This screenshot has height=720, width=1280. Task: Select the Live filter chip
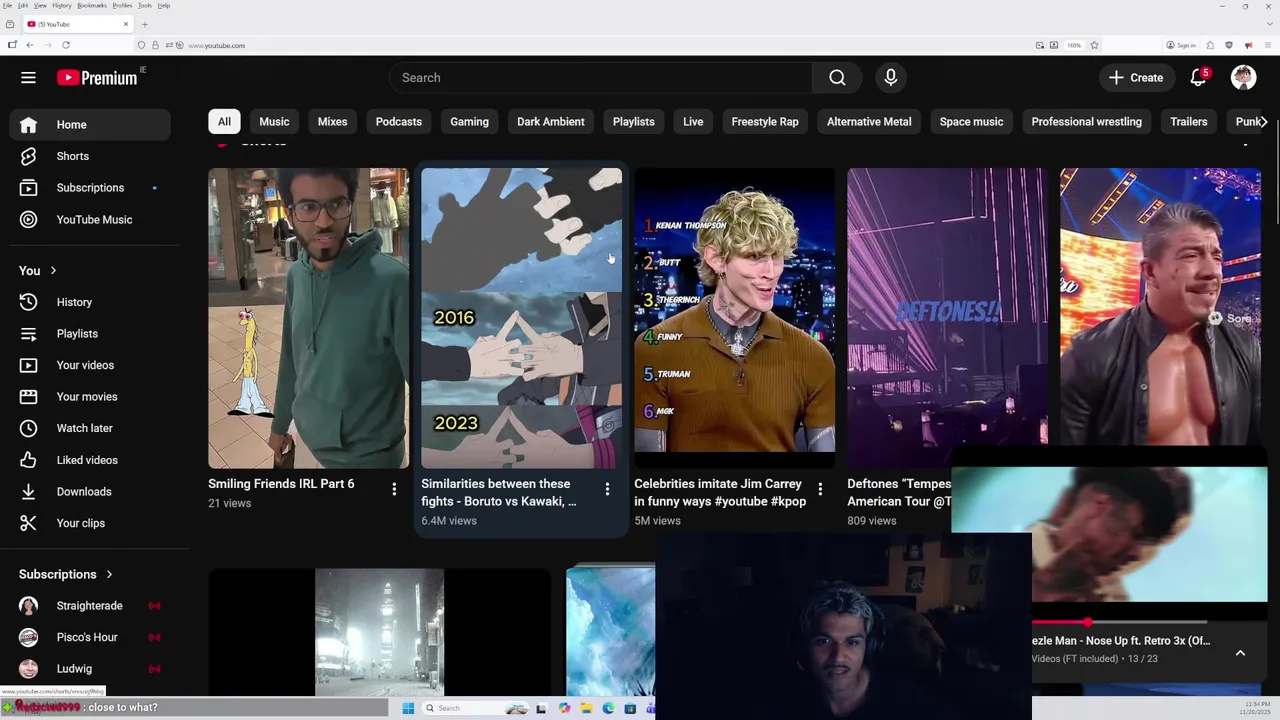click(693, 122)
